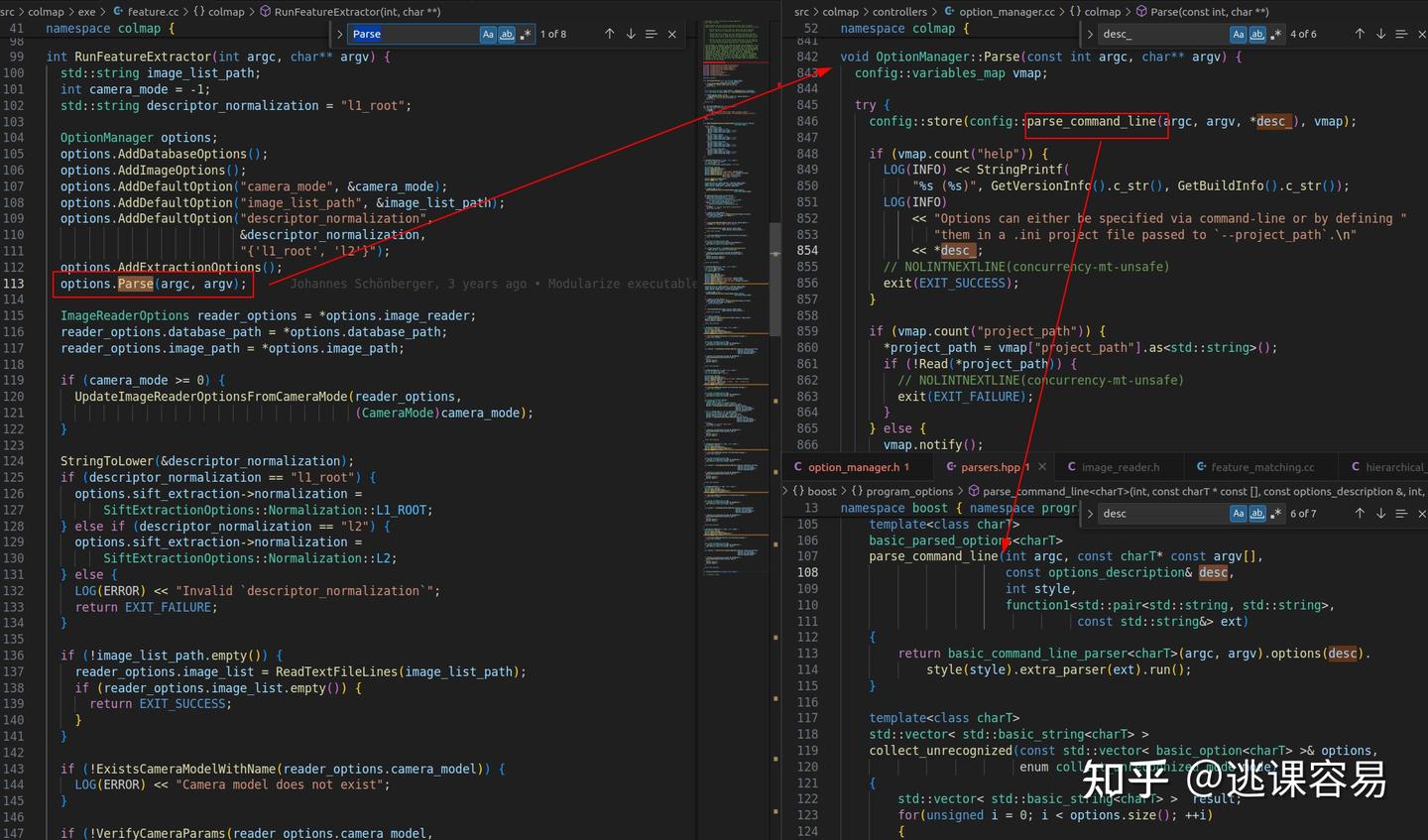Go to previous match in feature.cc find bar
The height and width of the screenshot is (840, 1428).
coord(609,34)
